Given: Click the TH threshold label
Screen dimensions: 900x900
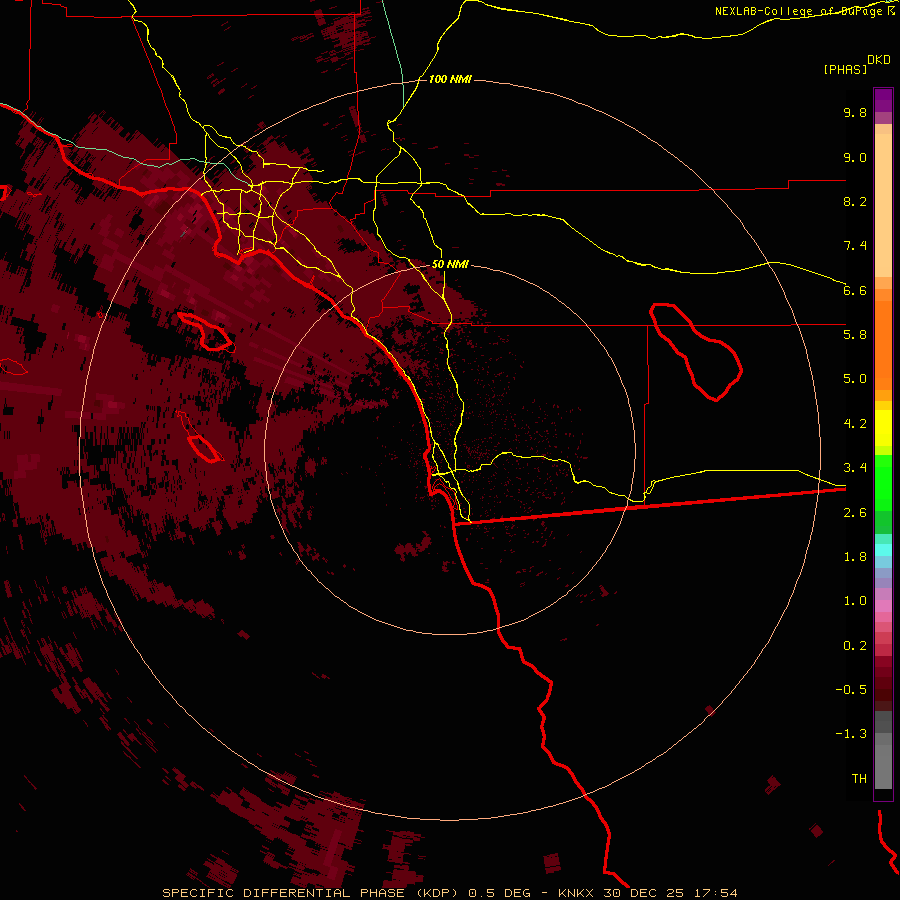Looking at the screenshot, I should (859, 779).
